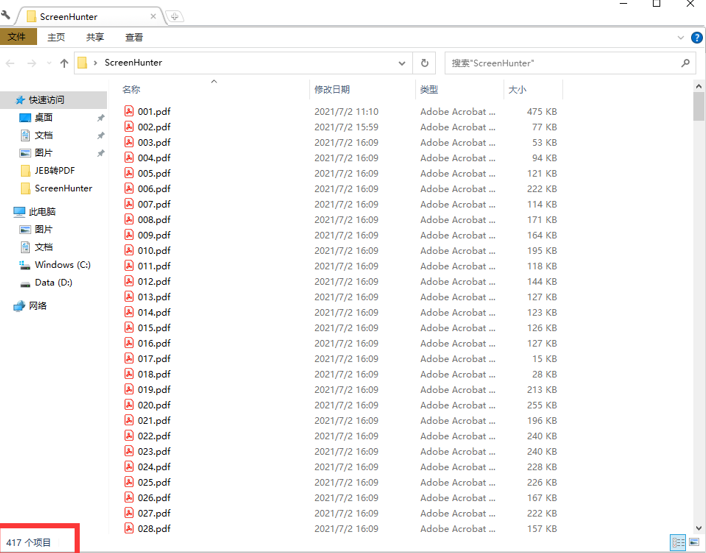Click the pin icon beside pinned 文档
The image size is (706, 553).
100,136
